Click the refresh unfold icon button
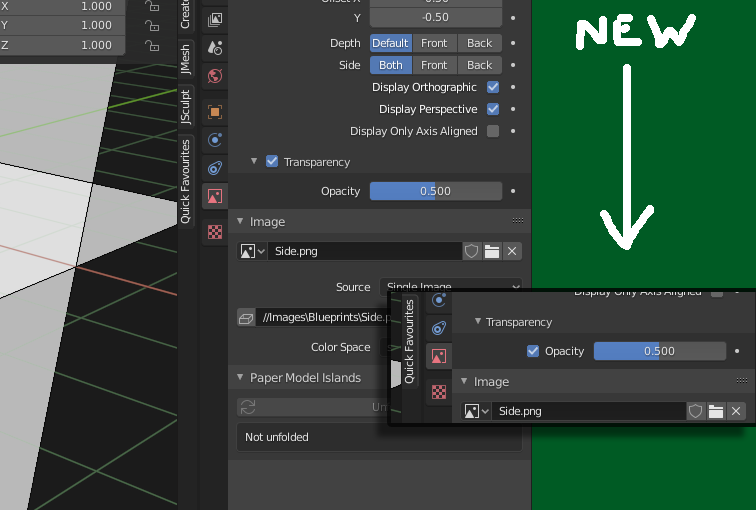This screenshot has width=756, height=510. [x=248, y=407]
